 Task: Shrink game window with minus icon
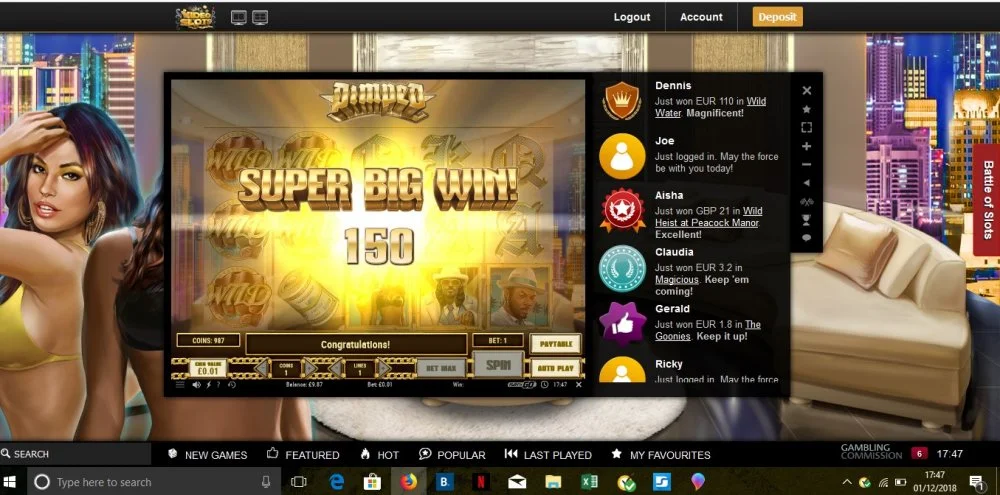(x=806, y=165)
